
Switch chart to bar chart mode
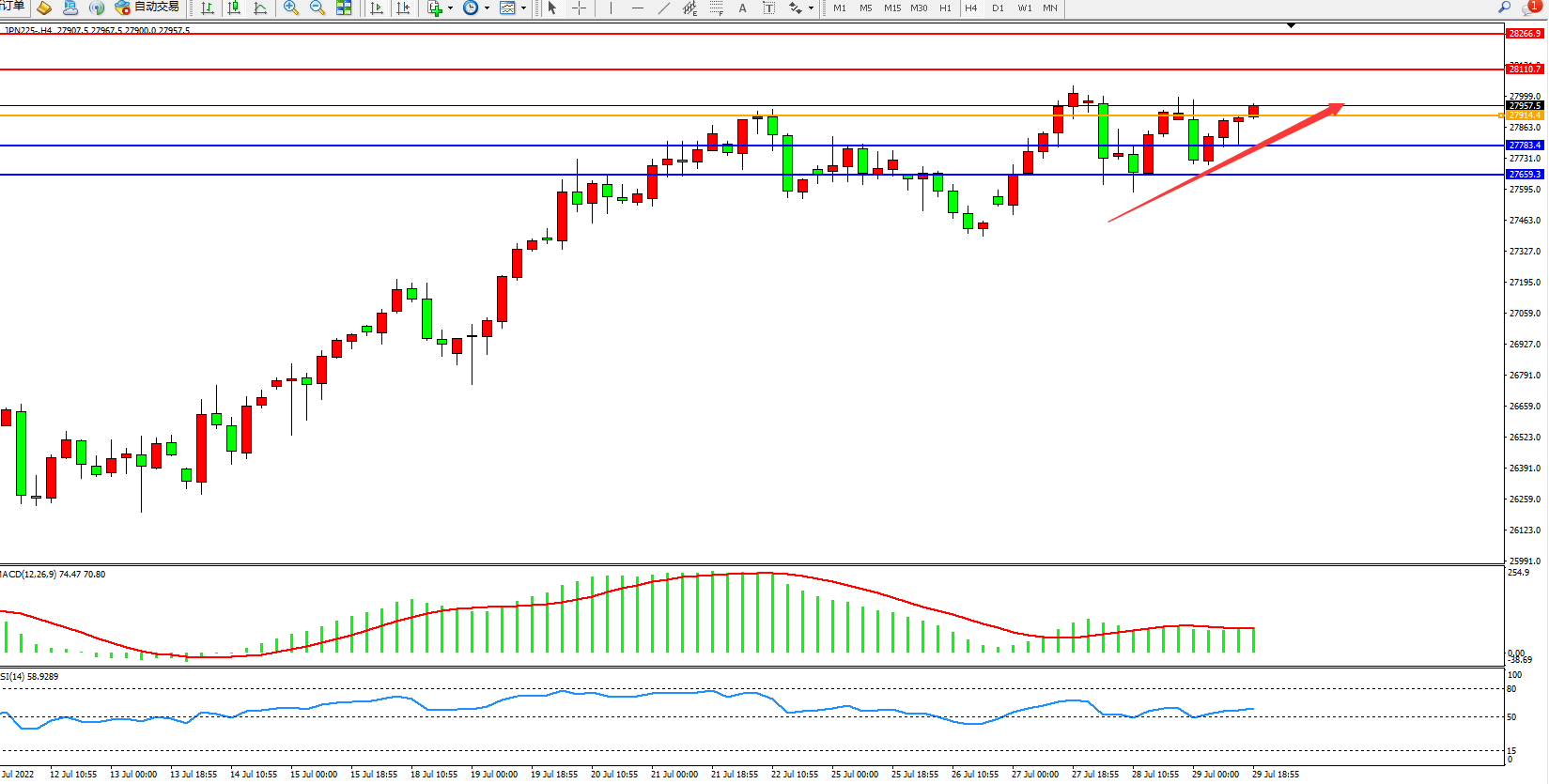[x=208, y=8]
